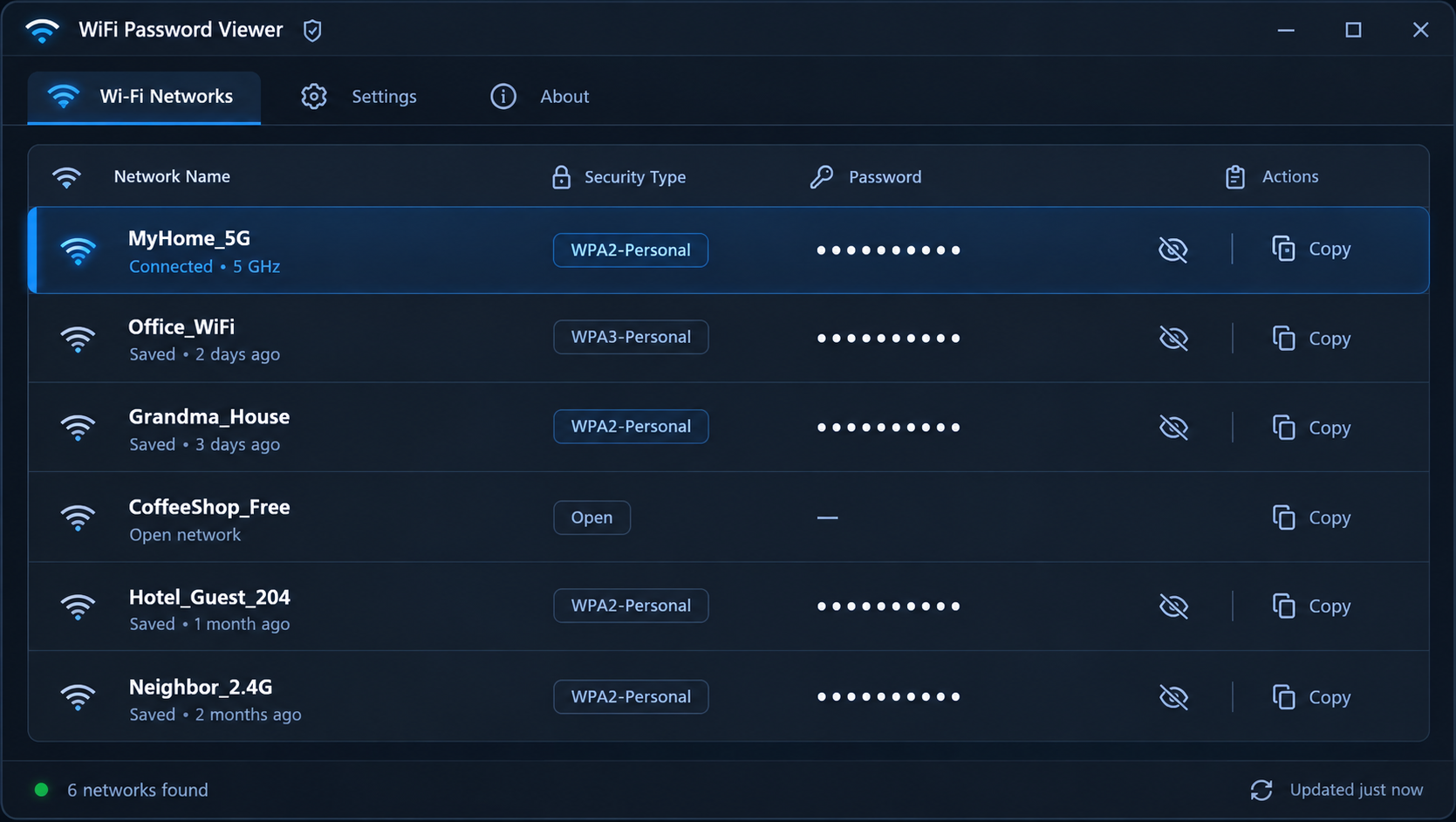
Task: Copy the Grandma_House password
Action: (x=1311, y=428)
